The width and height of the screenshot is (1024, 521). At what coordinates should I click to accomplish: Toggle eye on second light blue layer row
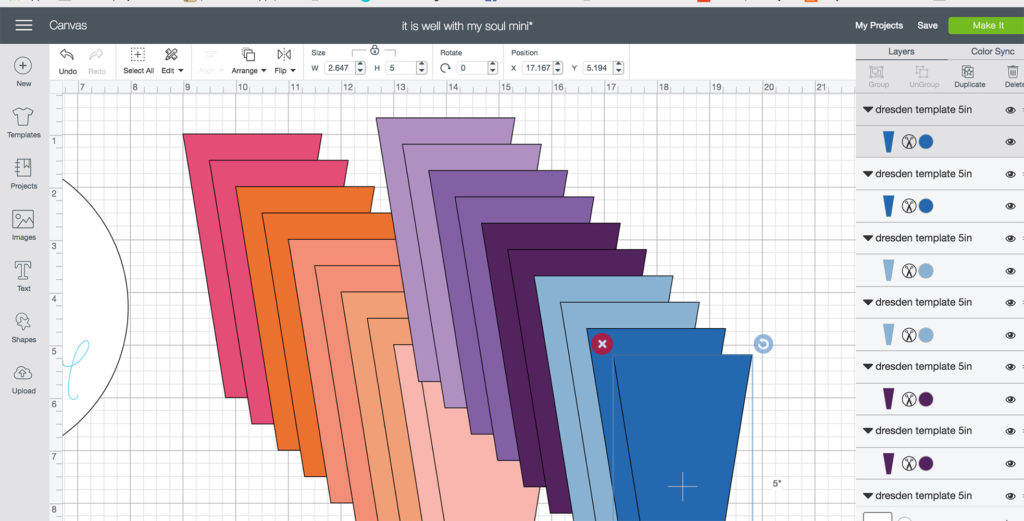pyautogui.click(x=1010, y=335)
